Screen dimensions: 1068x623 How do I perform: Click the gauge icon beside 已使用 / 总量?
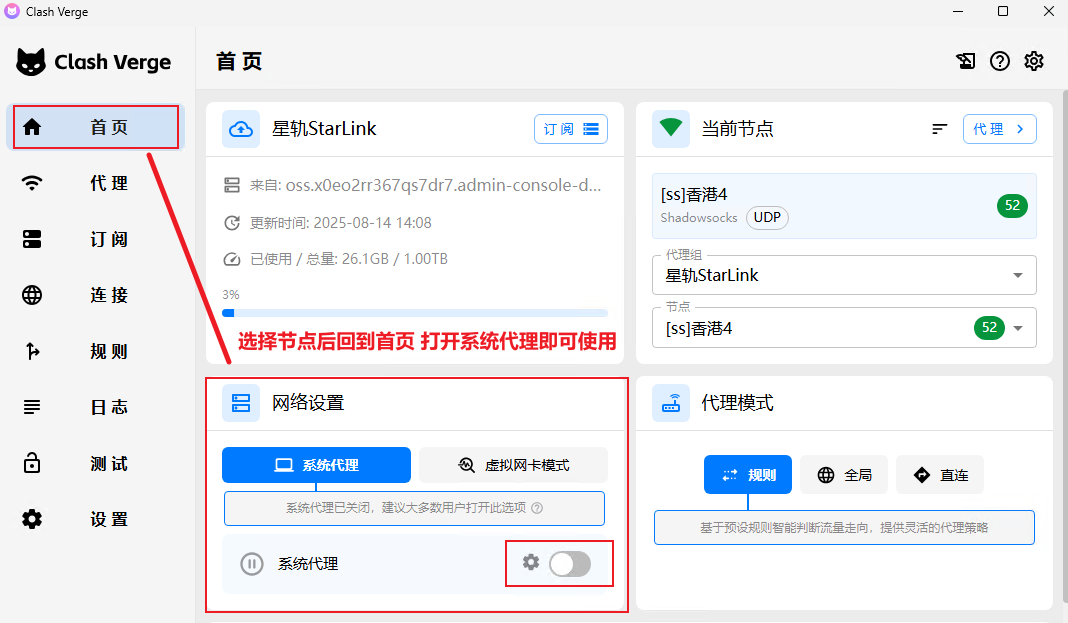[232, 259]
